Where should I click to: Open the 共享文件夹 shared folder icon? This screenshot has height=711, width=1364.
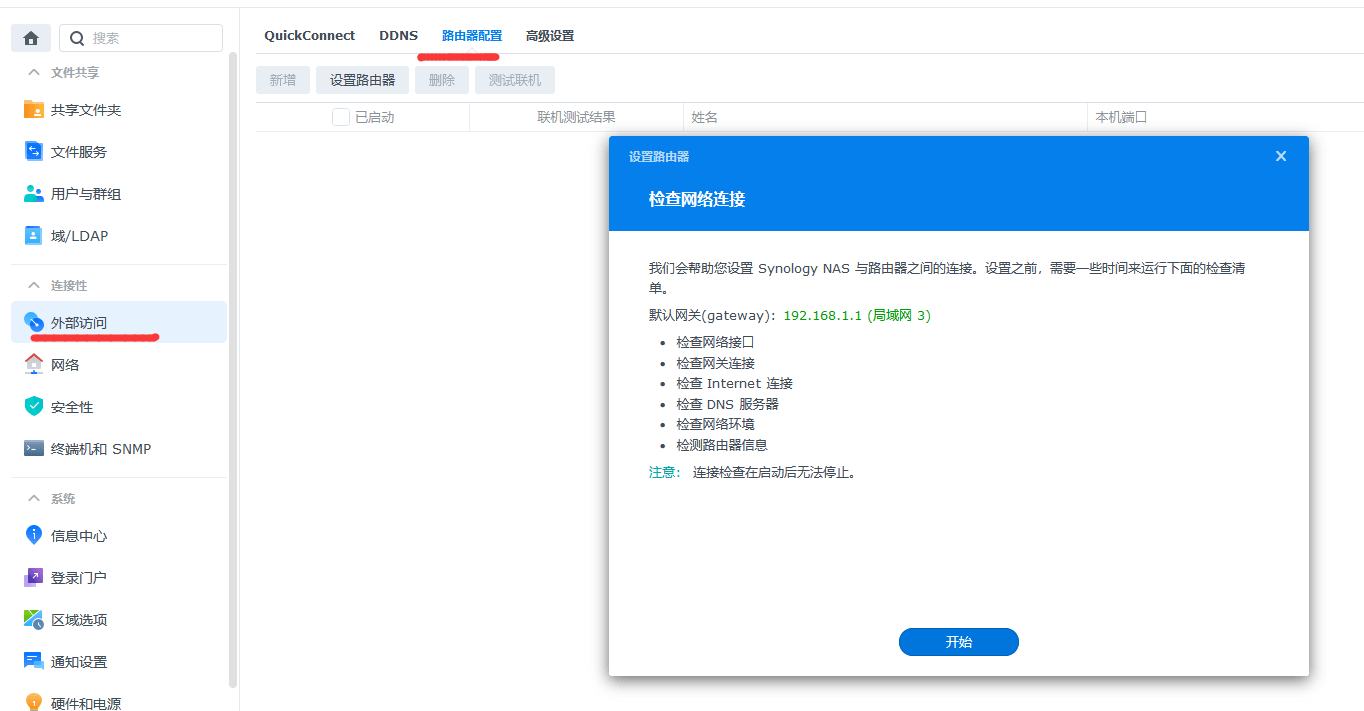(x=34, y=110)
